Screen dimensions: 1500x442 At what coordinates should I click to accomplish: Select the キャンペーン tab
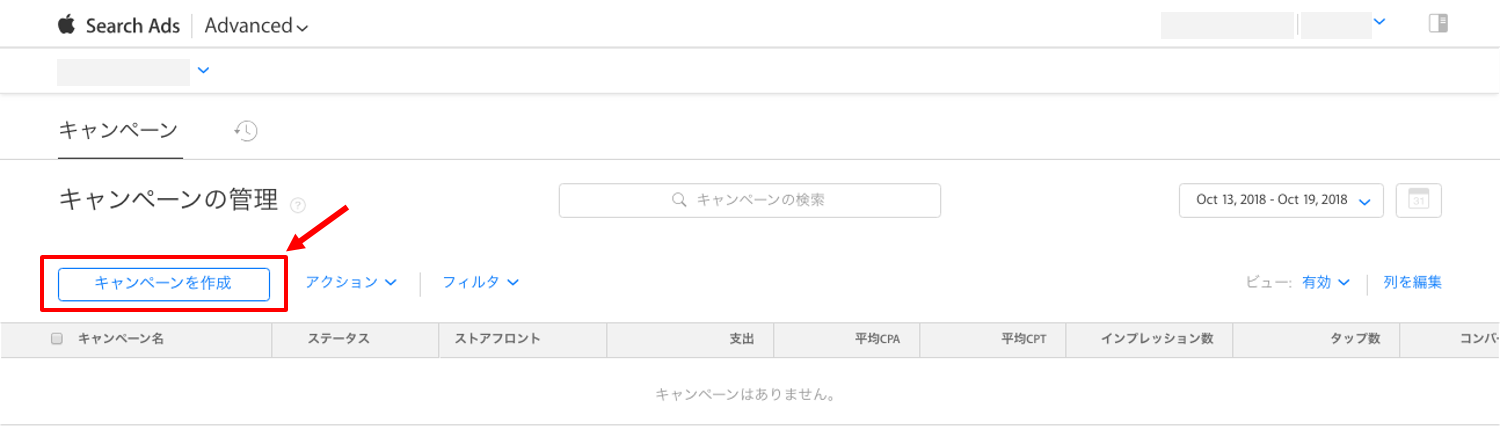(119, 130)
